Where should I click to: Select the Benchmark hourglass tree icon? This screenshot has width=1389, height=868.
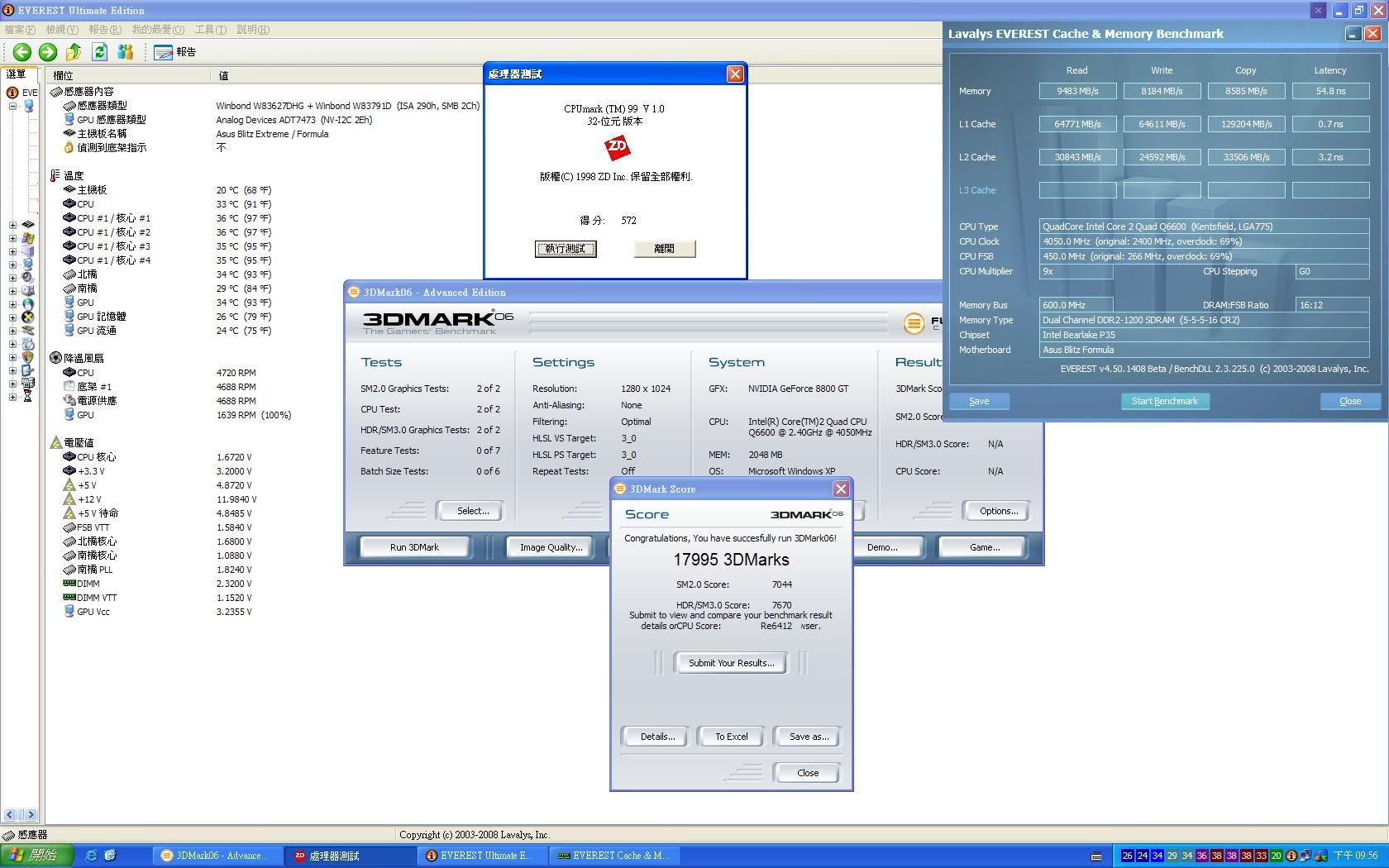(28, 397)
